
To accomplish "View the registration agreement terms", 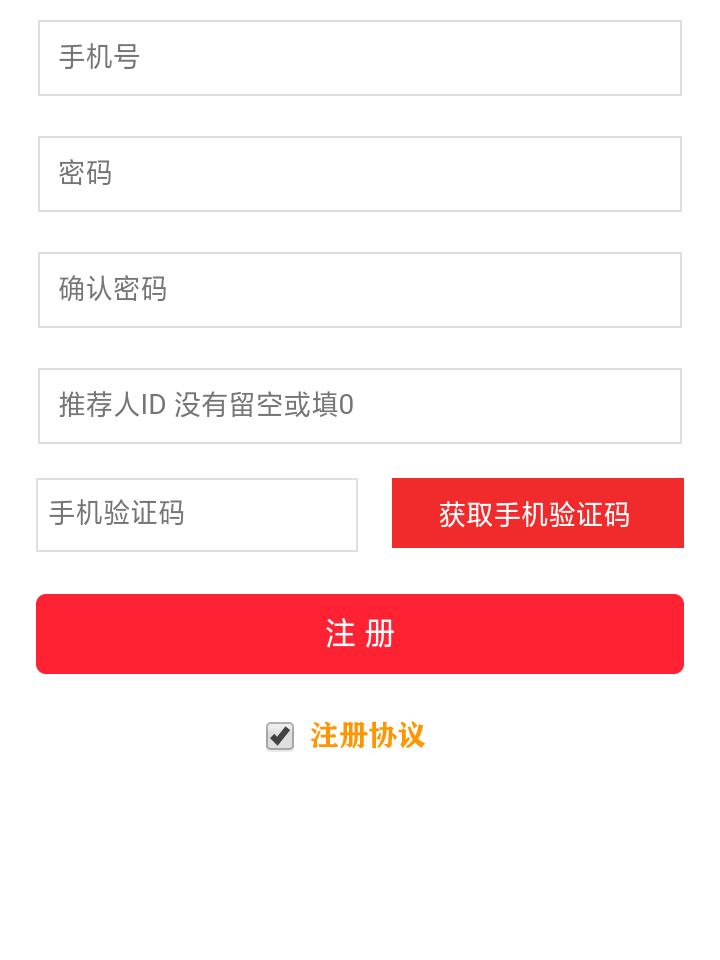I will [367, 736].
